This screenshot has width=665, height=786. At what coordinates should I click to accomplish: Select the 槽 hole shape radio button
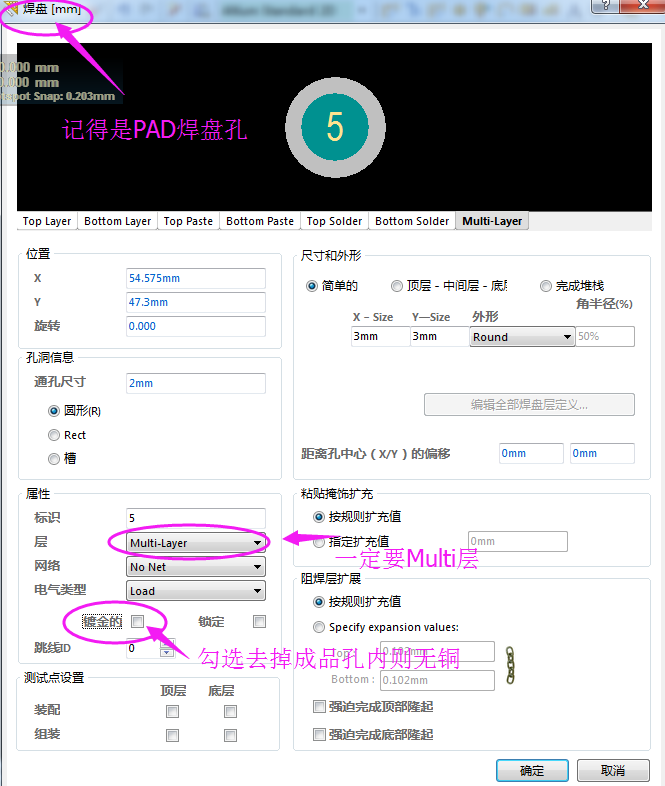pos(54,459)
